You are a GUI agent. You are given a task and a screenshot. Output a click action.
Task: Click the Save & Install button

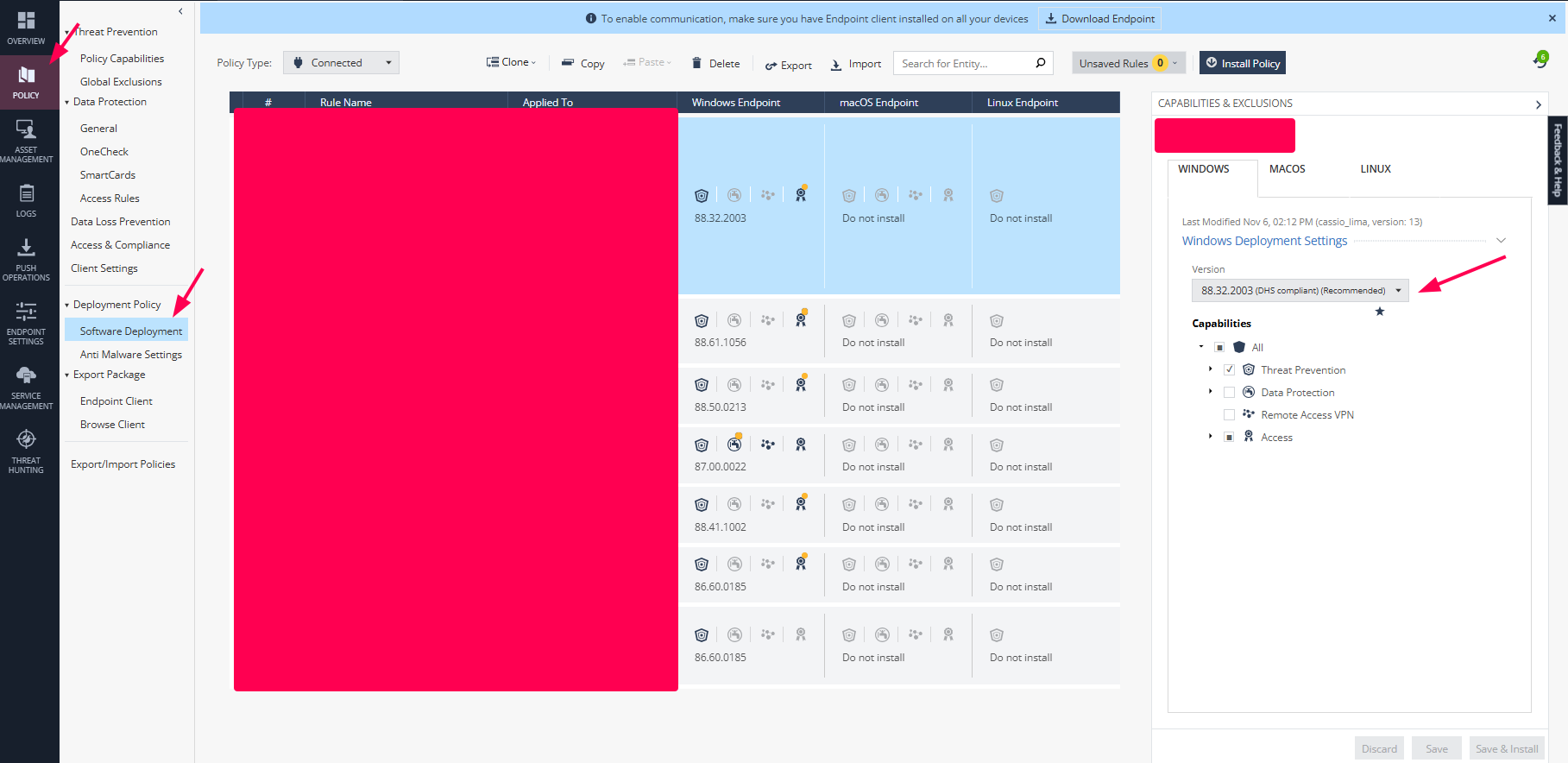tap(1507, 748)
